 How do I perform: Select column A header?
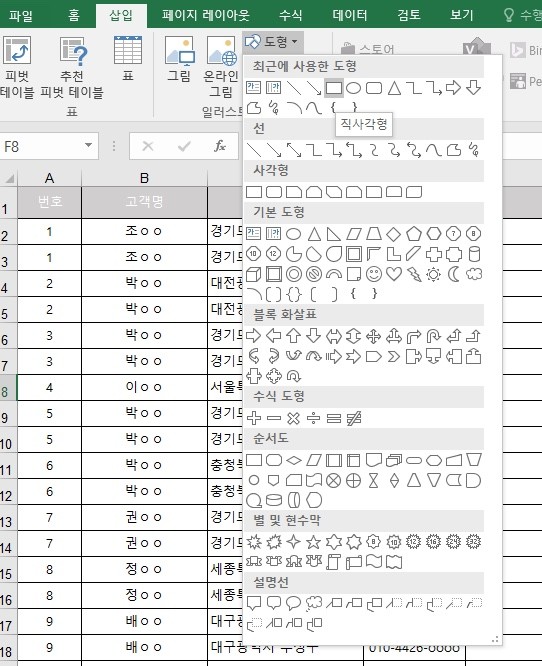(x=49, y=178)
